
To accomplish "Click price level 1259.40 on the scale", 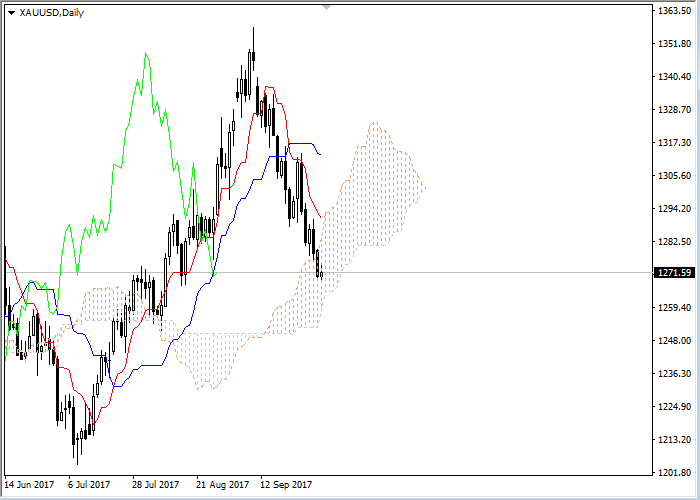I will coord(675,308).
